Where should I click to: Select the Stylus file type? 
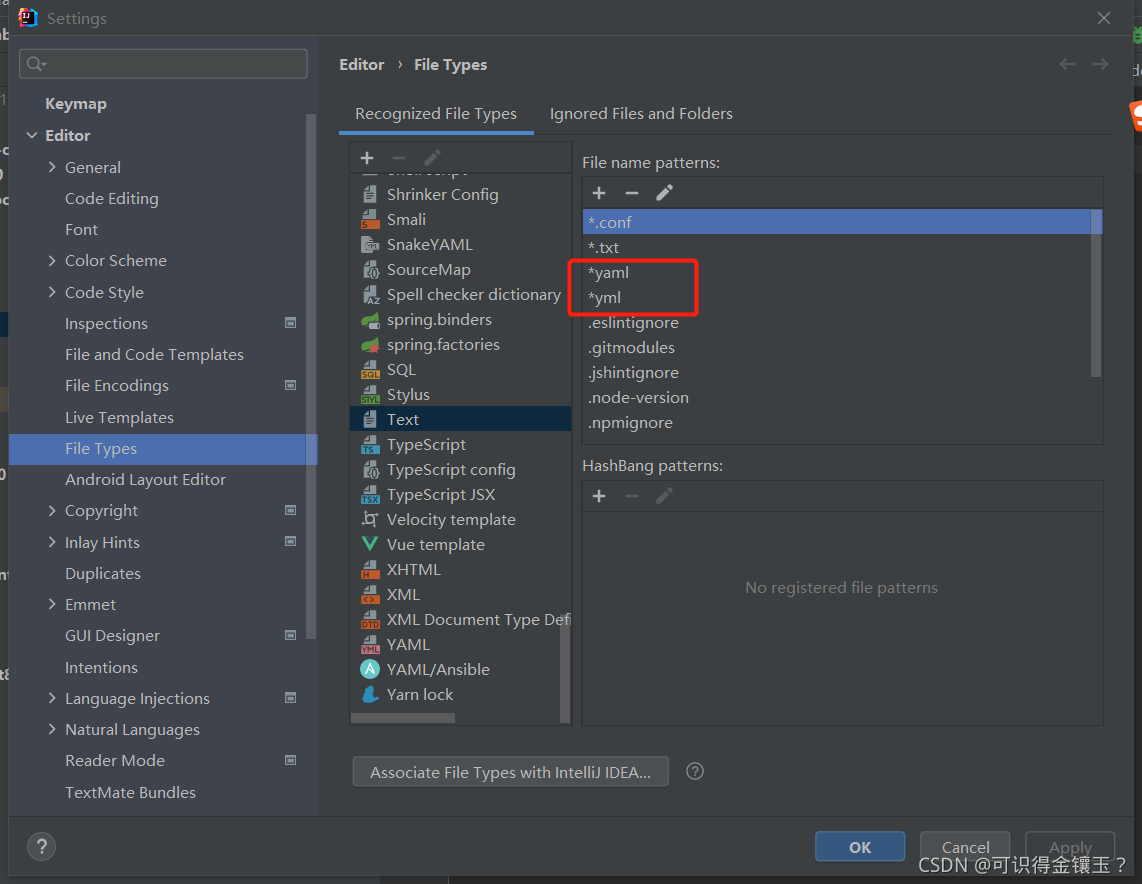click(460, 395)
